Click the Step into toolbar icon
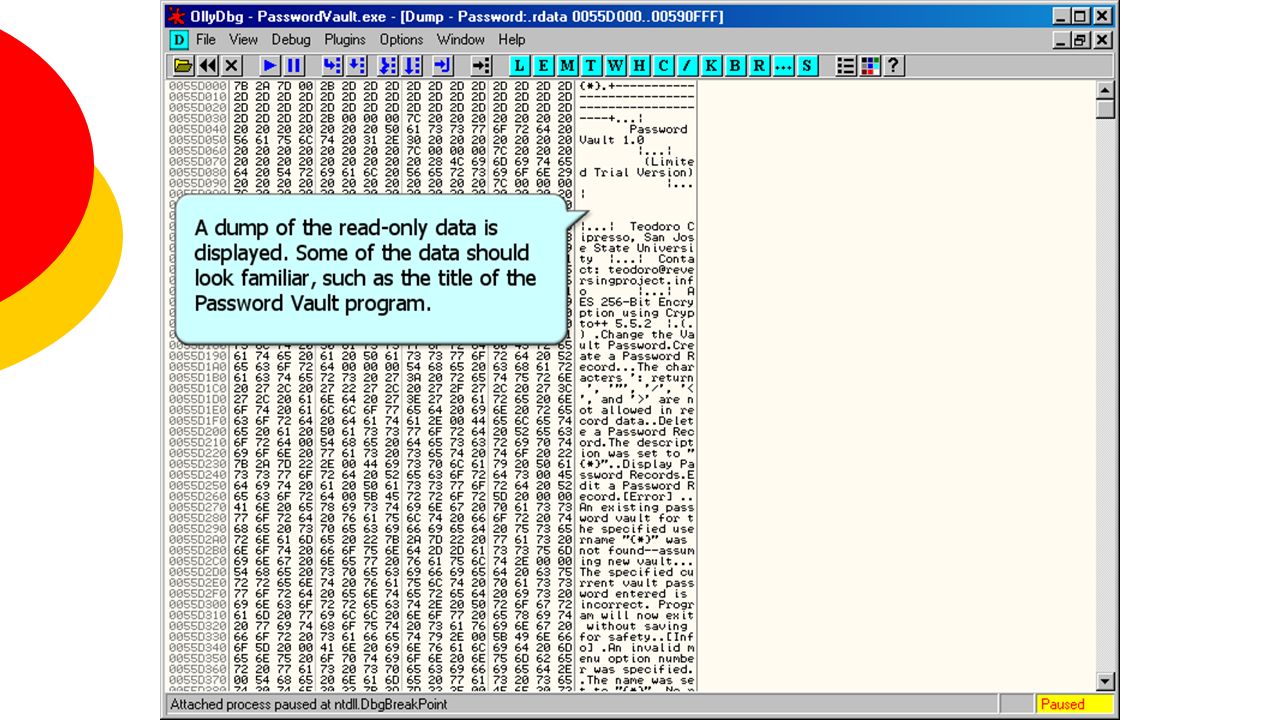Screen dimensions: 1280x720 [x=331, y=66]
